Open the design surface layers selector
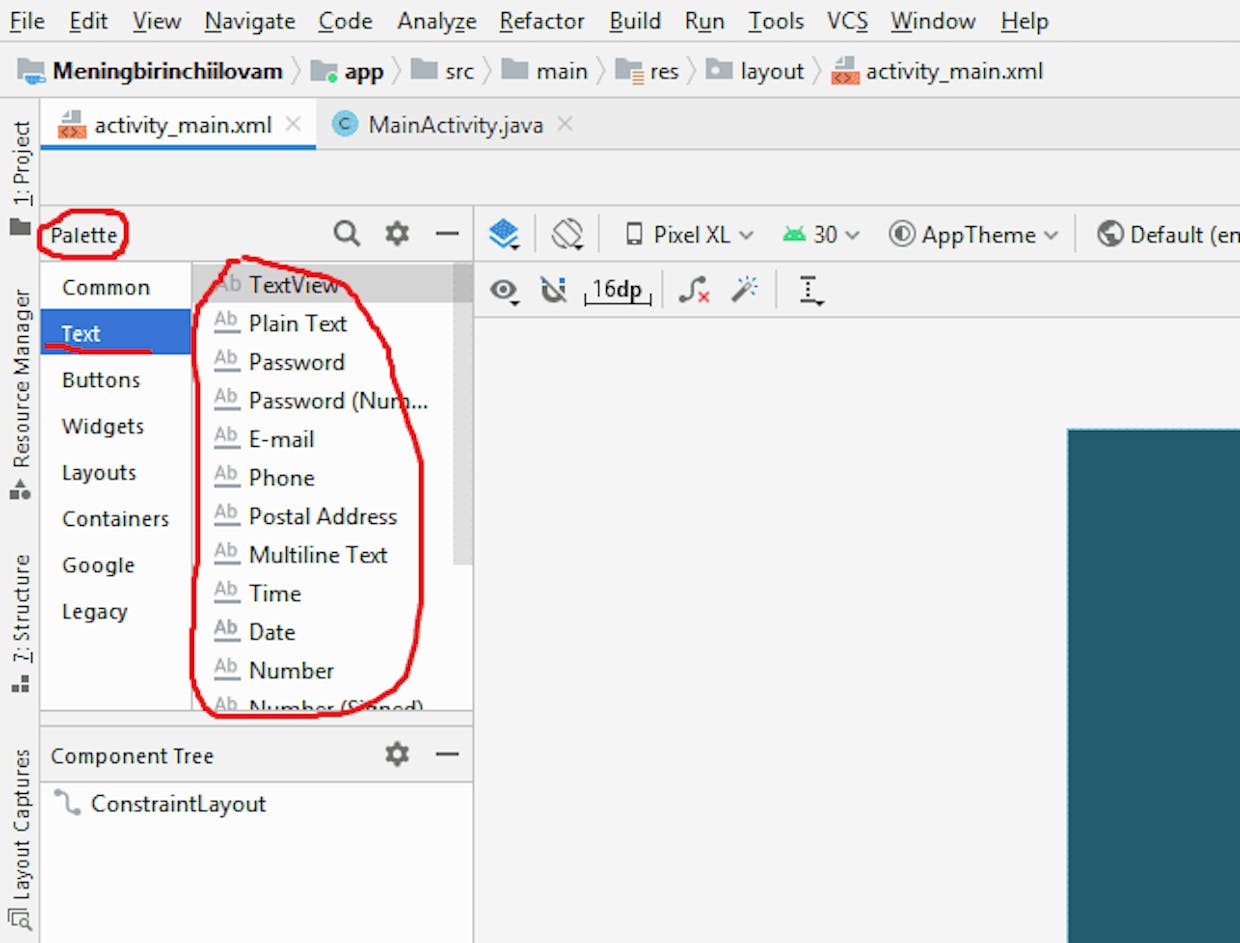1240x943 pixels. pyautogui.click(x=504, y=235)
